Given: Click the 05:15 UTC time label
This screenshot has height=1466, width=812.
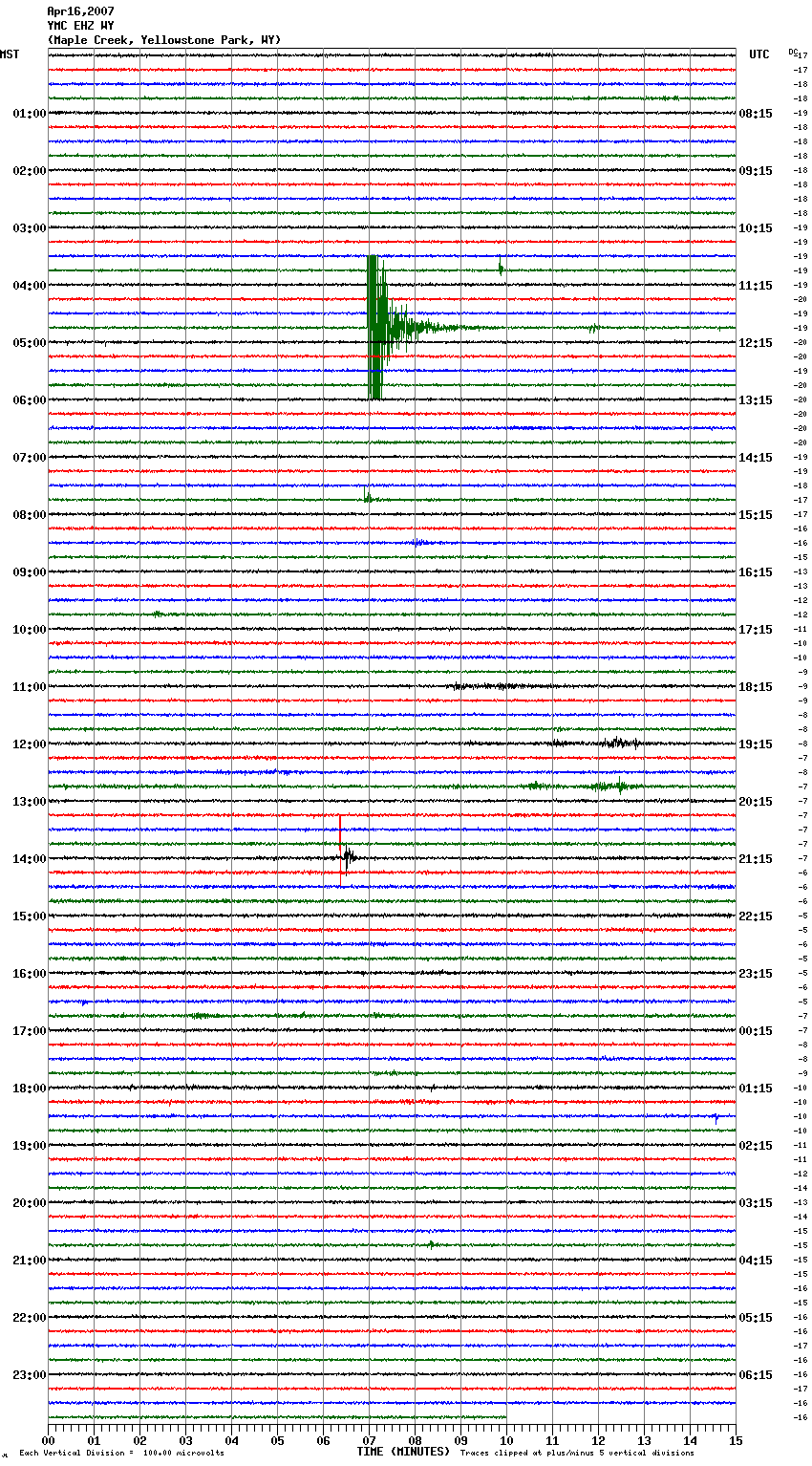Looking at the screenshot, I should [x=756, y=1318].
